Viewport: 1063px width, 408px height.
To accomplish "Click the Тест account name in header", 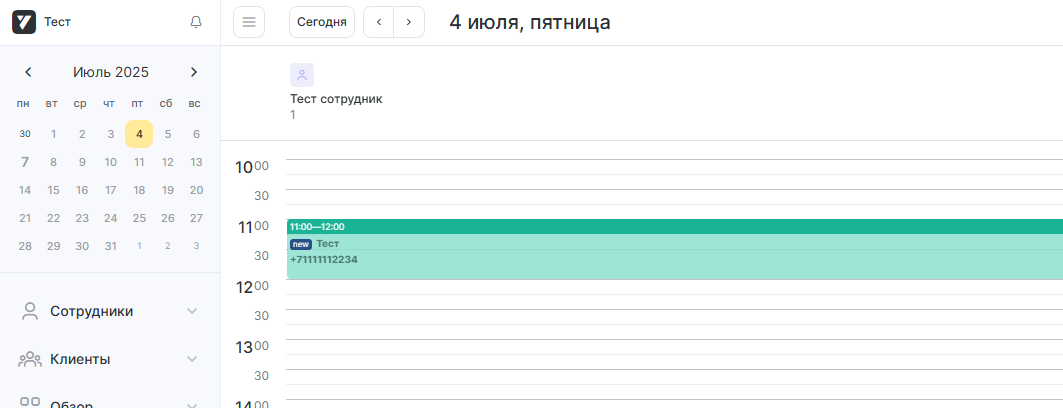I will 58,22.
